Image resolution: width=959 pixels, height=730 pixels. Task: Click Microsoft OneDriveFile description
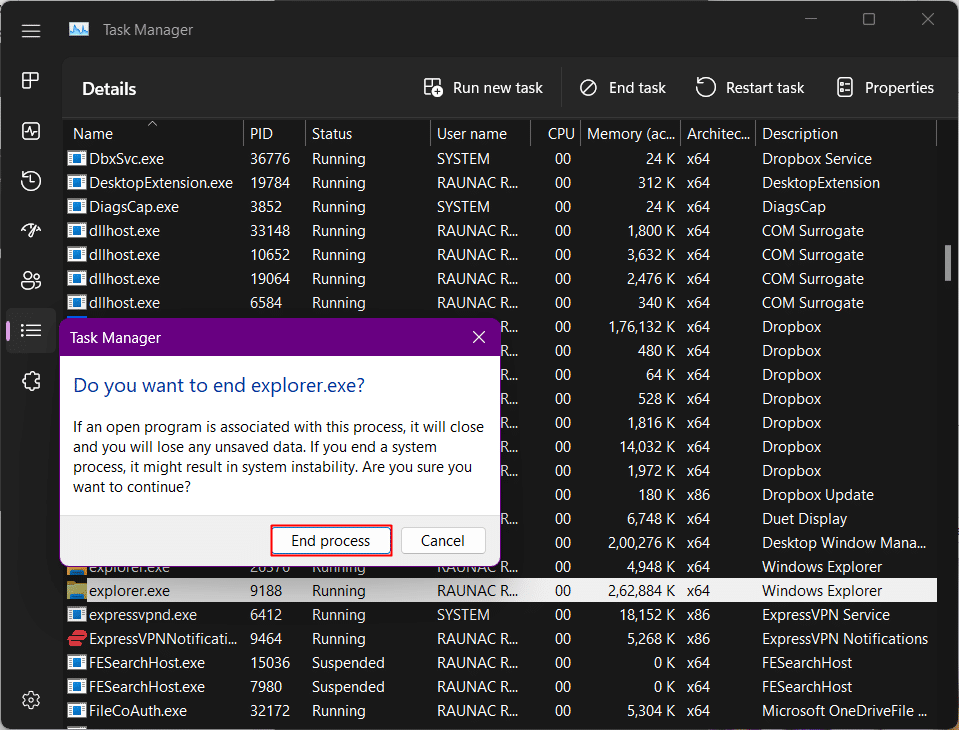point(845,710)
